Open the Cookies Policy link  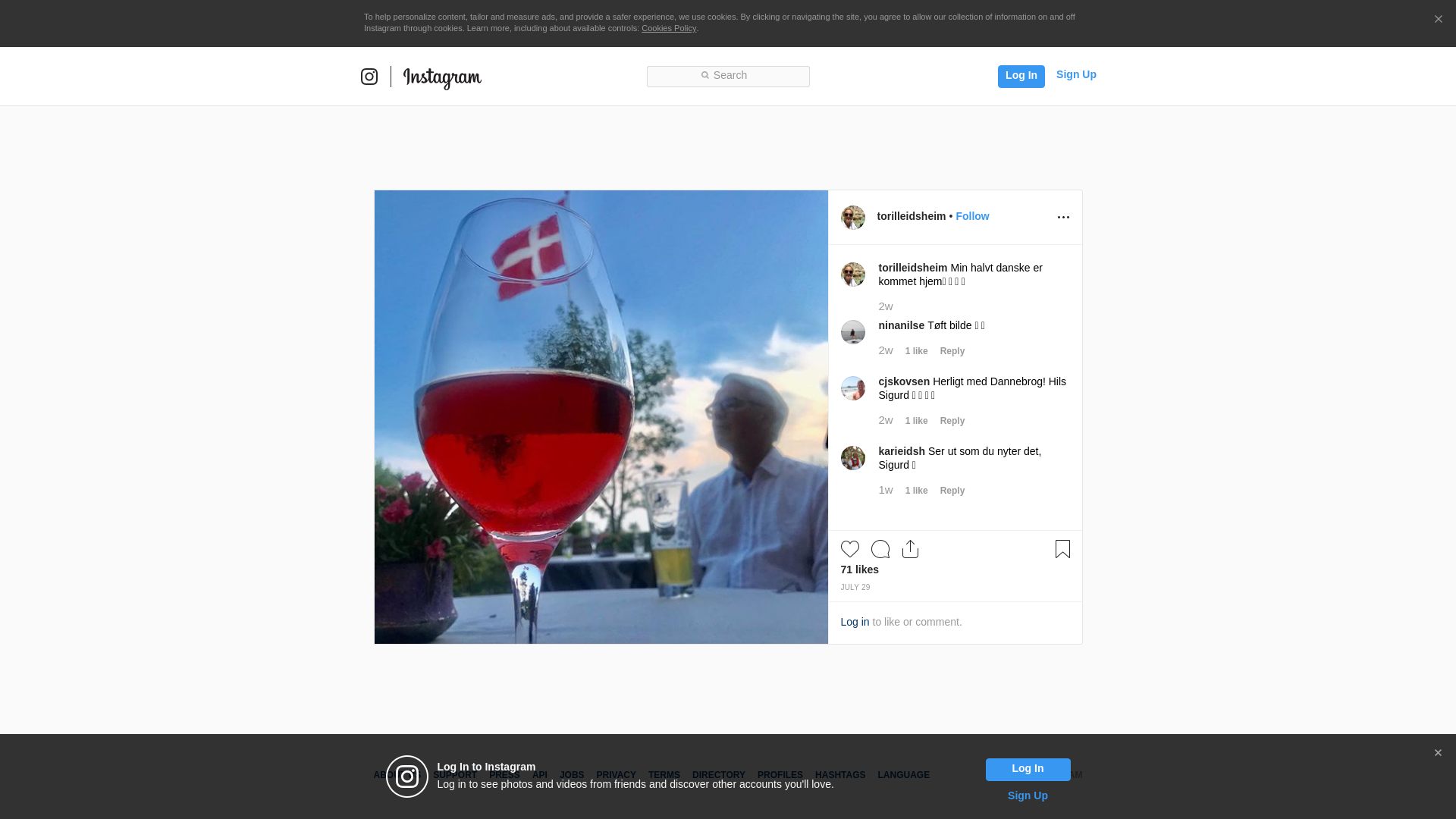point(669,28)
